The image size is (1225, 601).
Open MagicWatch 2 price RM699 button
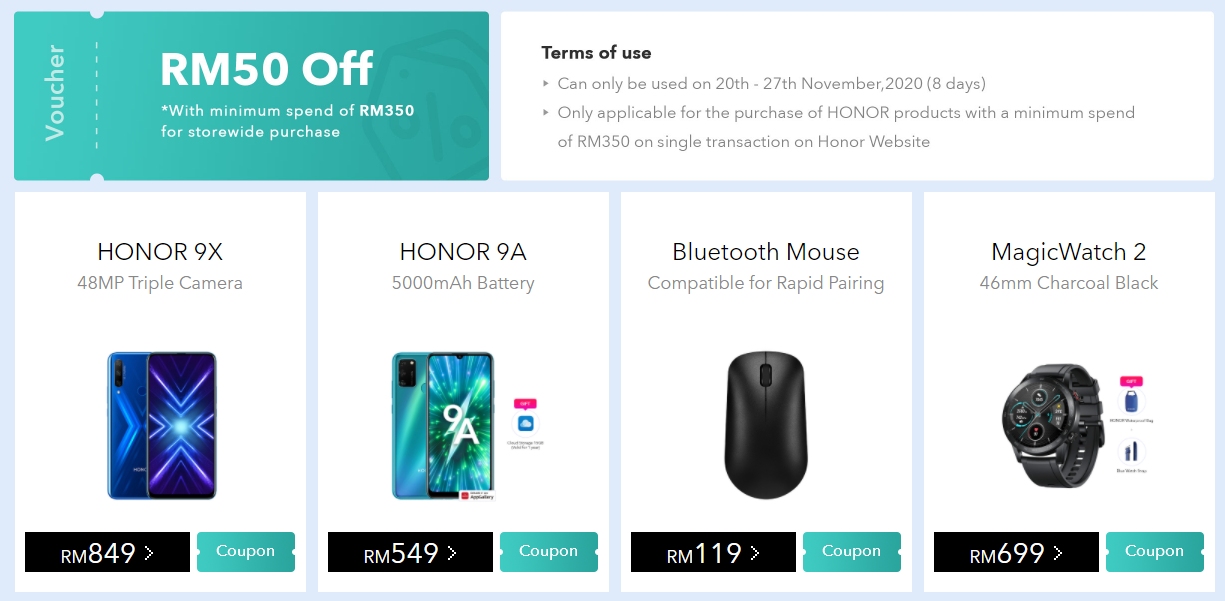1016,552
